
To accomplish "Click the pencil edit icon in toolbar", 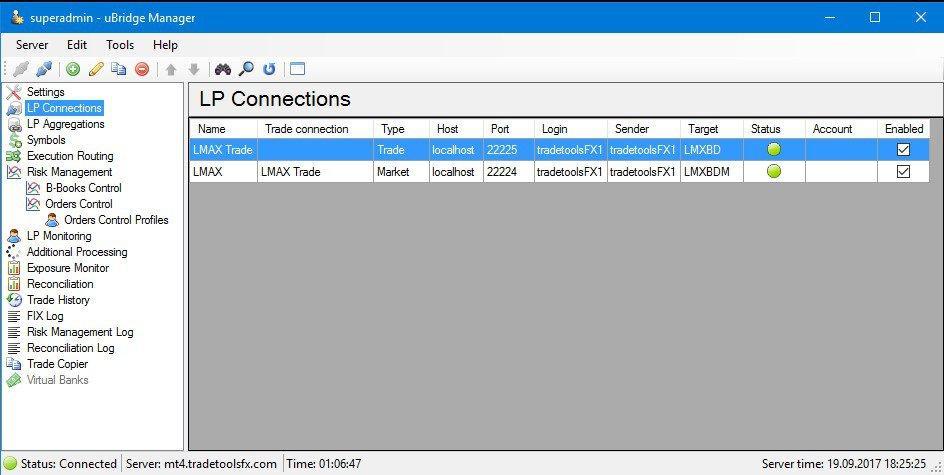I will click(96, 69).
